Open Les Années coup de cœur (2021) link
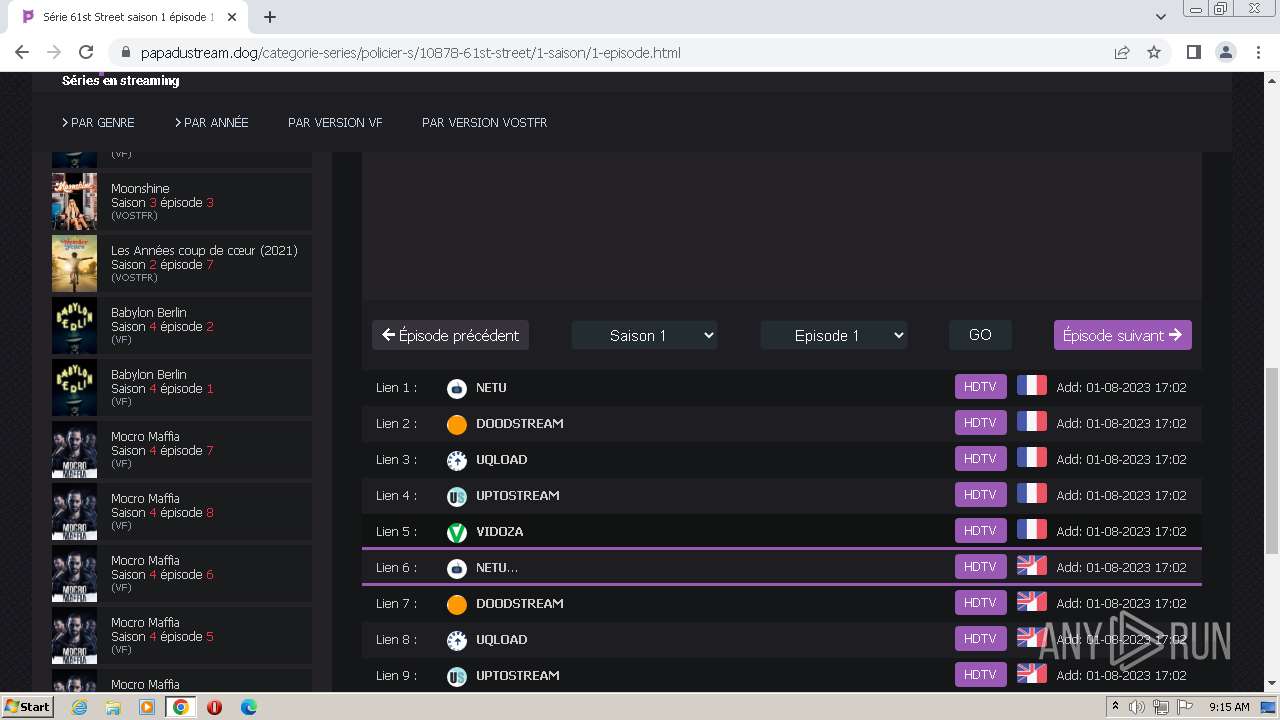Screen dimensions: 1280x720 [x=182, y=264]
